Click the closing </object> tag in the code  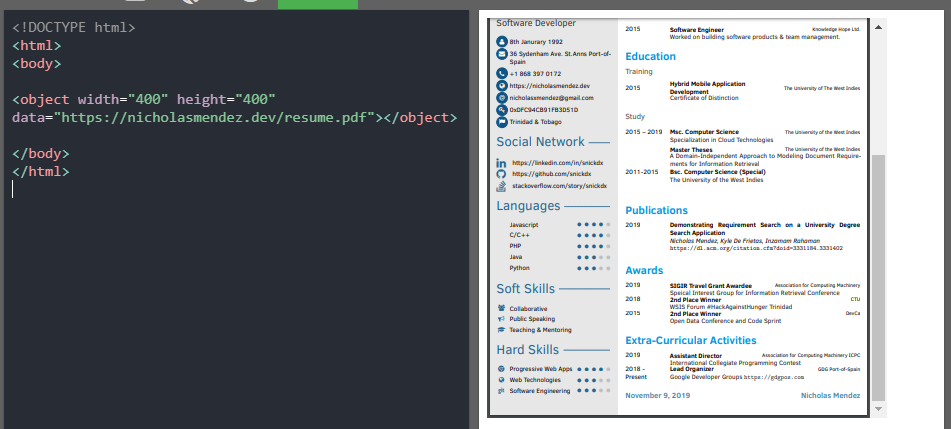(420, 117)
